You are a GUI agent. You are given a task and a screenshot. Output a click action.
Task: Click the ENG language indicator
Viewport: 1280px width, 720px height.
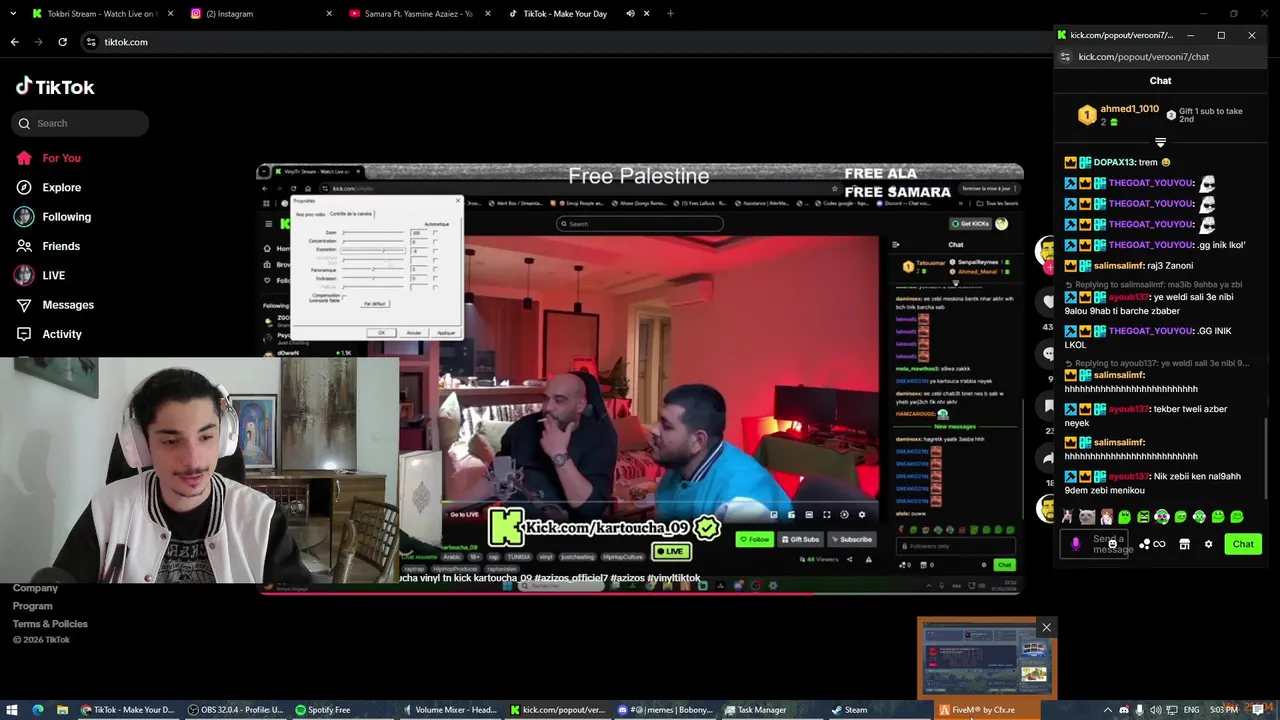[1192, 710]
